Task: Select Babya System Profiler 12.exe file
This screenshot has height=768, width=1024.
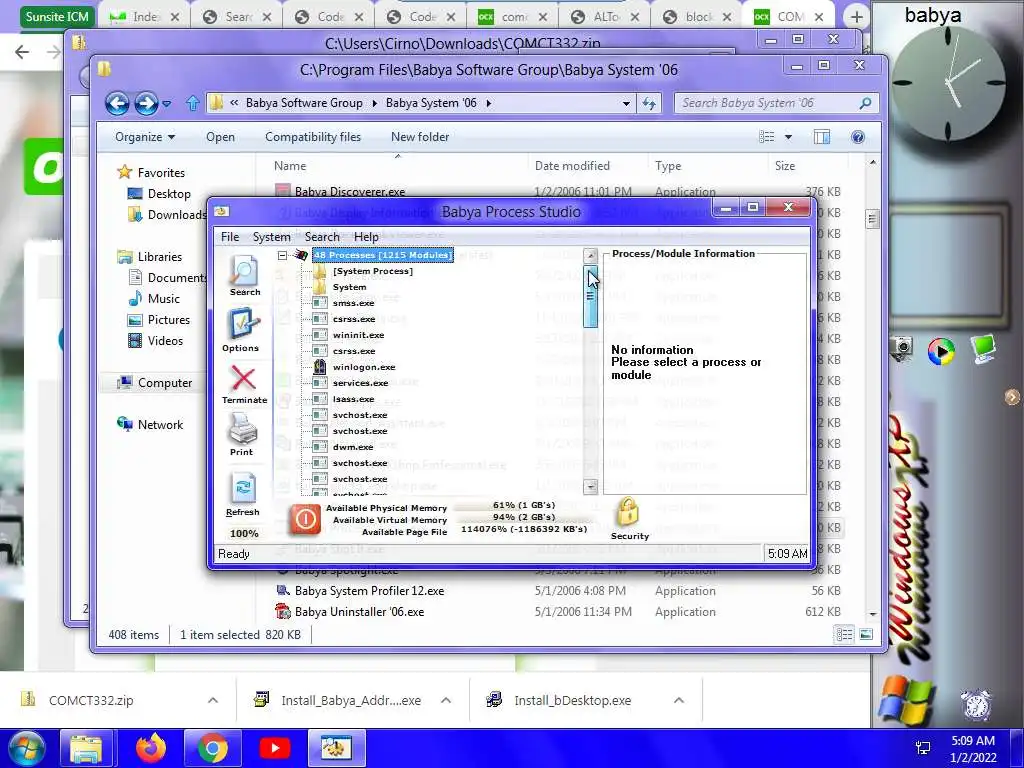Action: 369,591
